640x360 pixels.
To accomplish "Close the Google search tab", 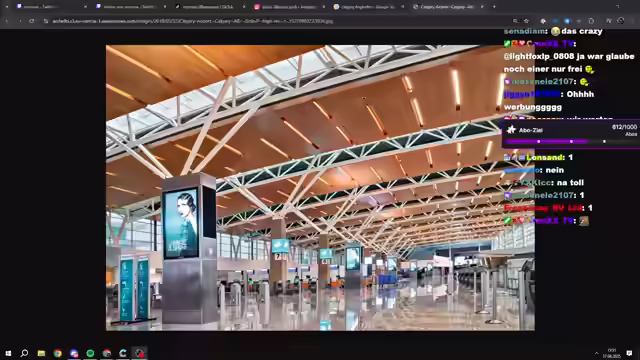I will [x=402, y=7].
